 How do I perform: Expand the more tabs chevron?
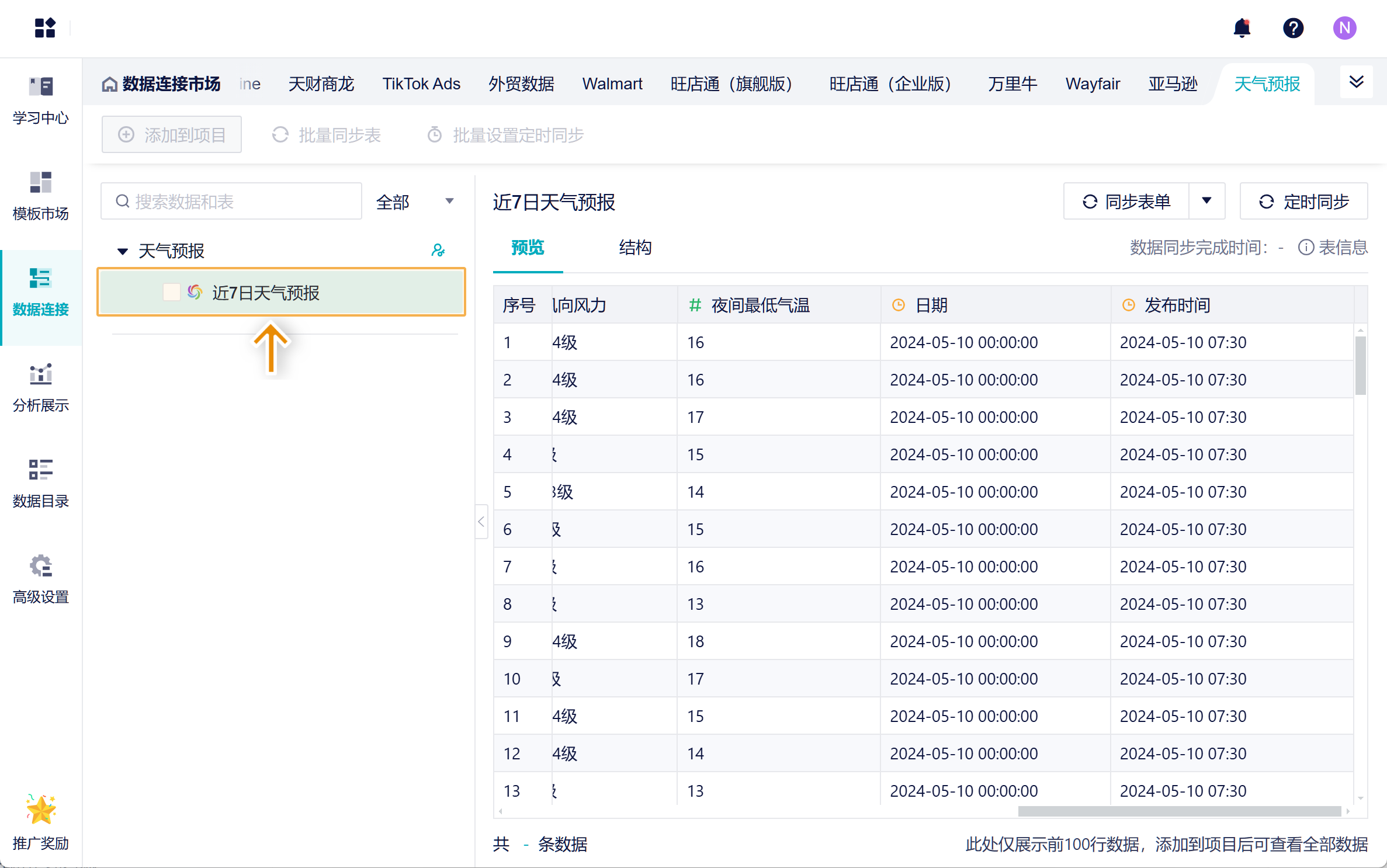click(x=1356, y=82)
